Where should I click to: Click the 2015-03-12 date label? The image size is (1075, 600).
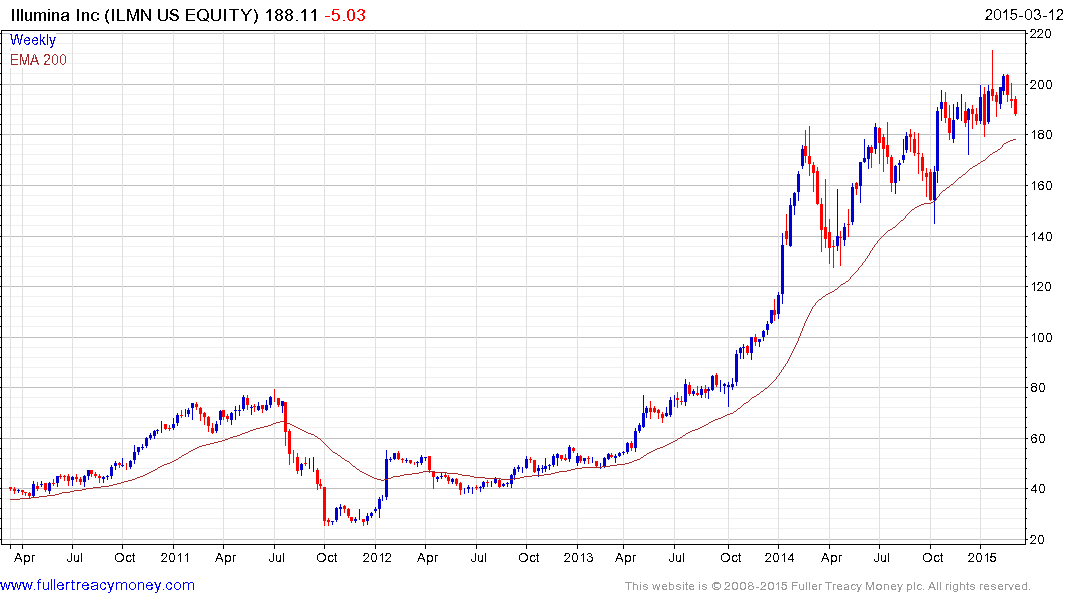tap(1024, 15)
